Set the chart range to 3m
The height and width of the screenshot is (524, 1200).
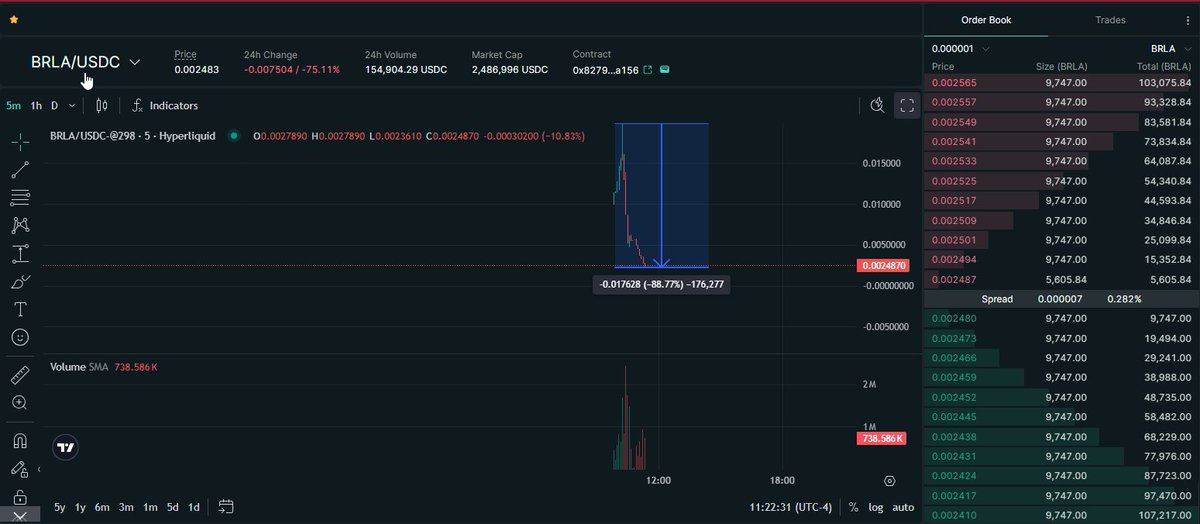[x=126, y=507]
